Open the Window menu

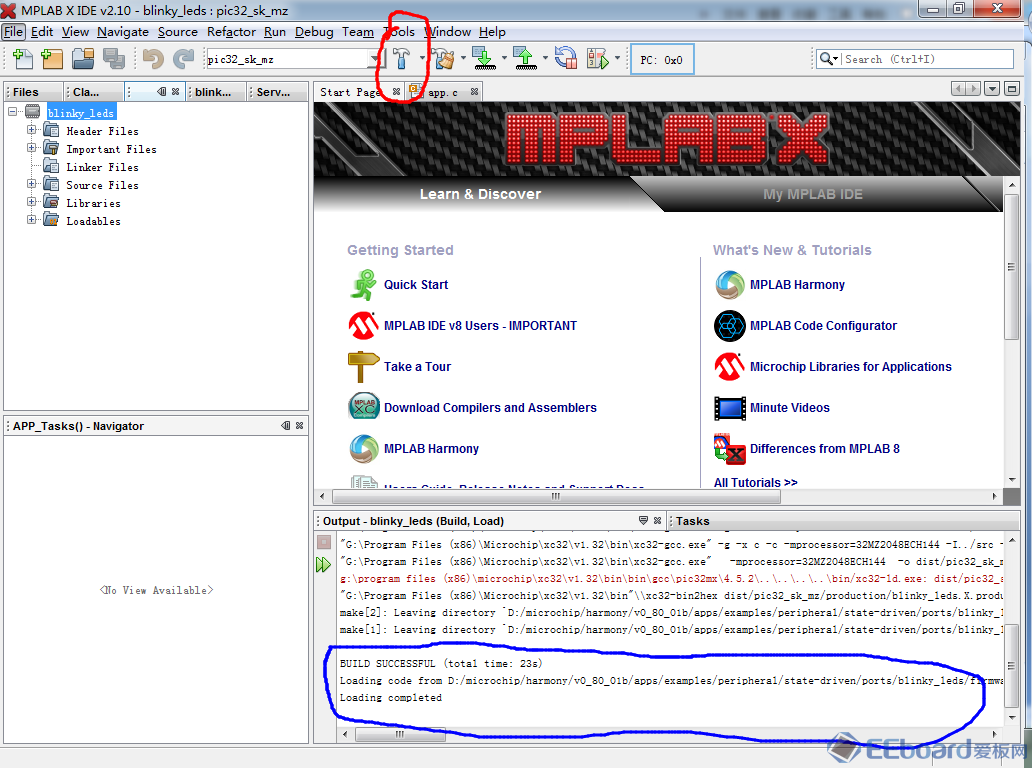[448, 32]
